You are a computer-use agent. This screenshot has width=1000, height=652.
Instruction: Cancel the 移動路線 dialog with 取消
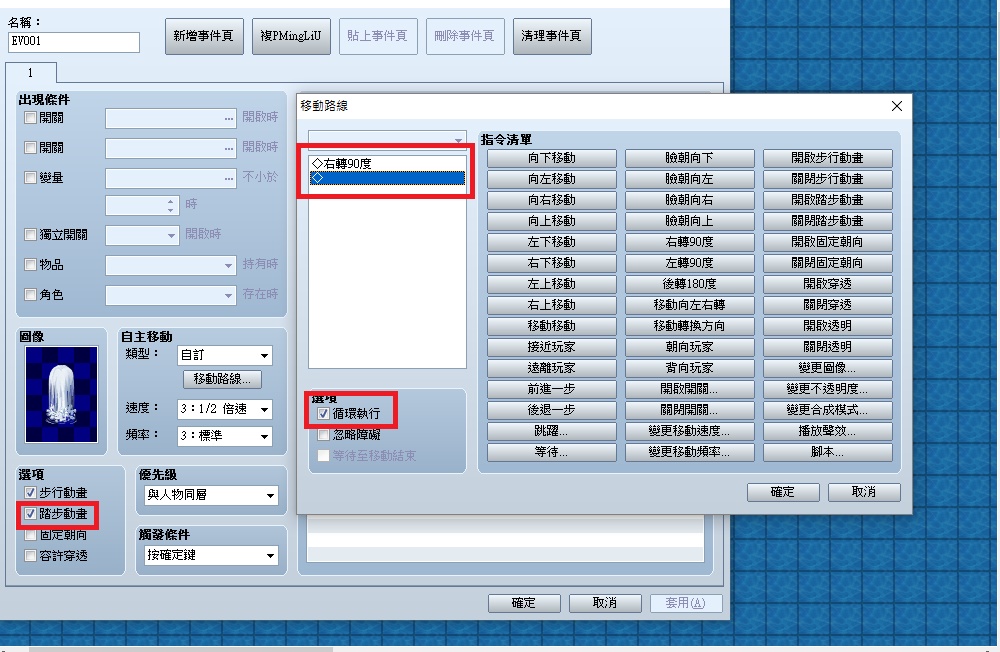pos(864,492)
